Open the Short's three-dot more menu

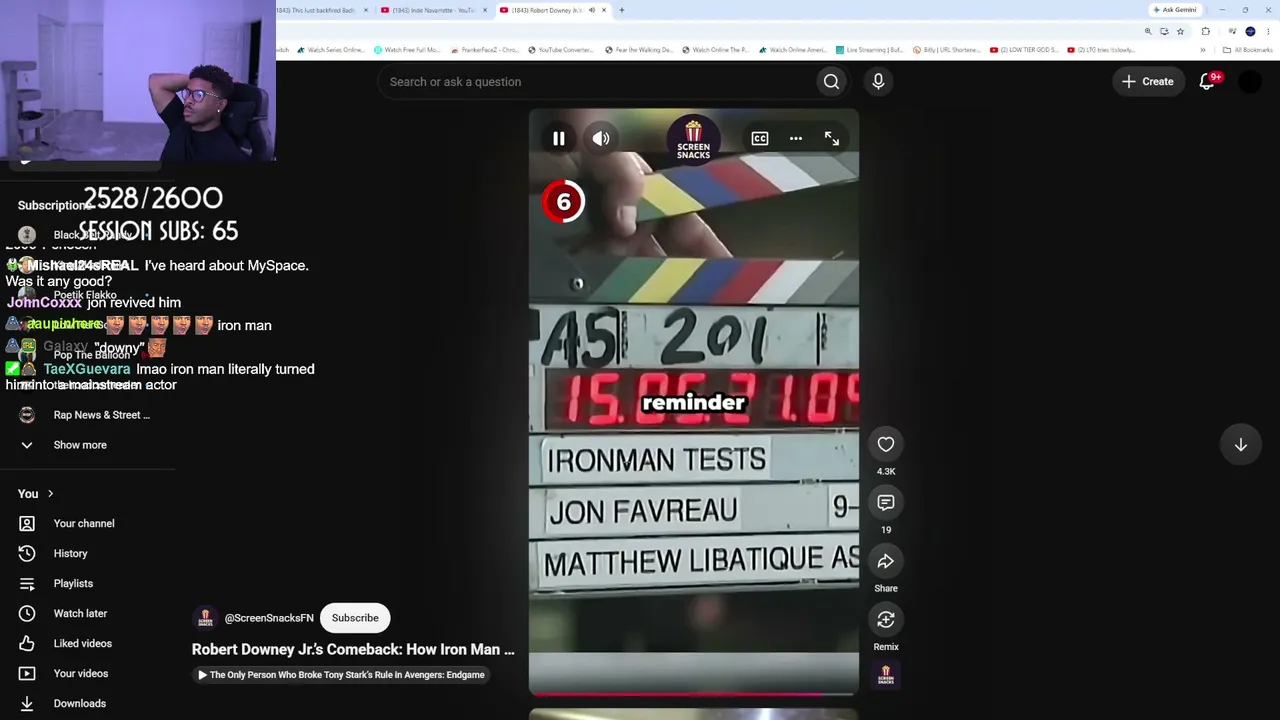796,139
